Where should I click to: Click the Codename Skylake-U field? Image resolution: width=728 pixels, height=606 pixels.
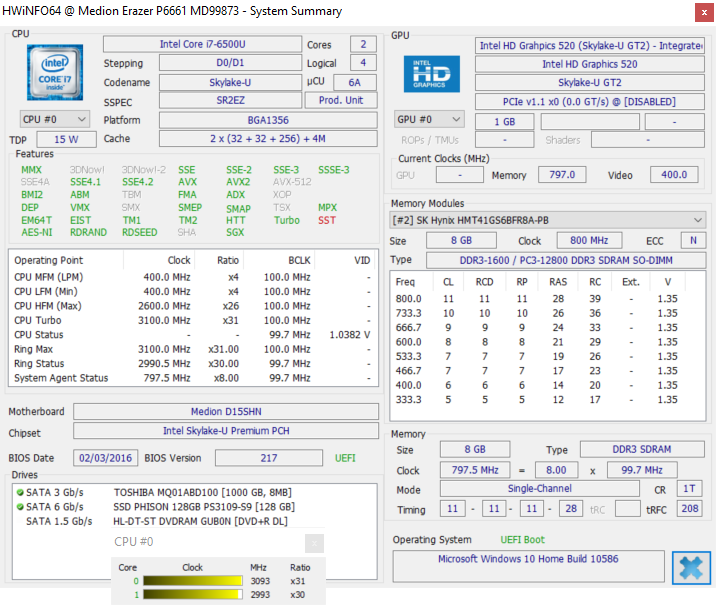230,82
